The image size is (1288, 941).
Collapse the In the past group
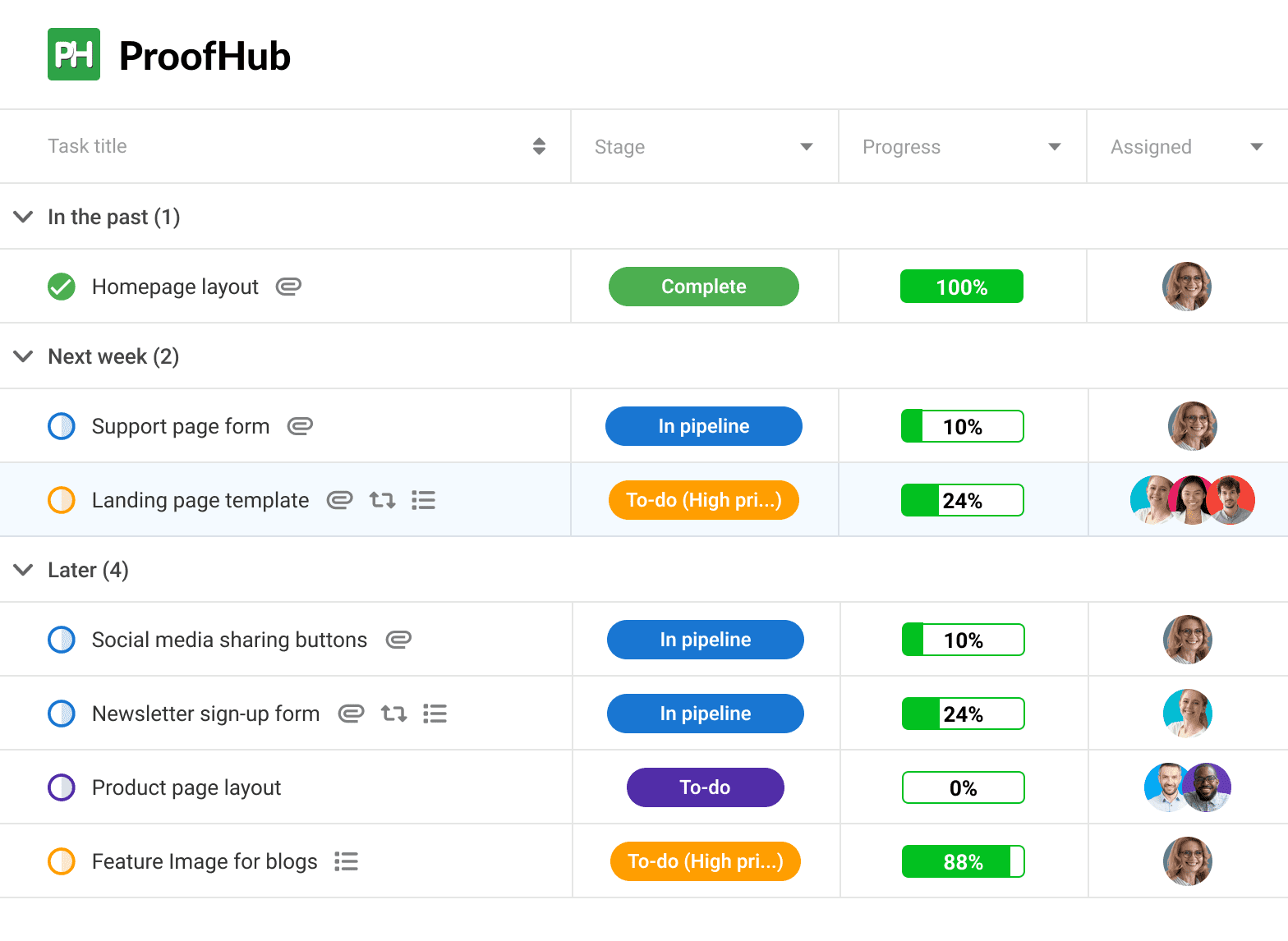23,217
